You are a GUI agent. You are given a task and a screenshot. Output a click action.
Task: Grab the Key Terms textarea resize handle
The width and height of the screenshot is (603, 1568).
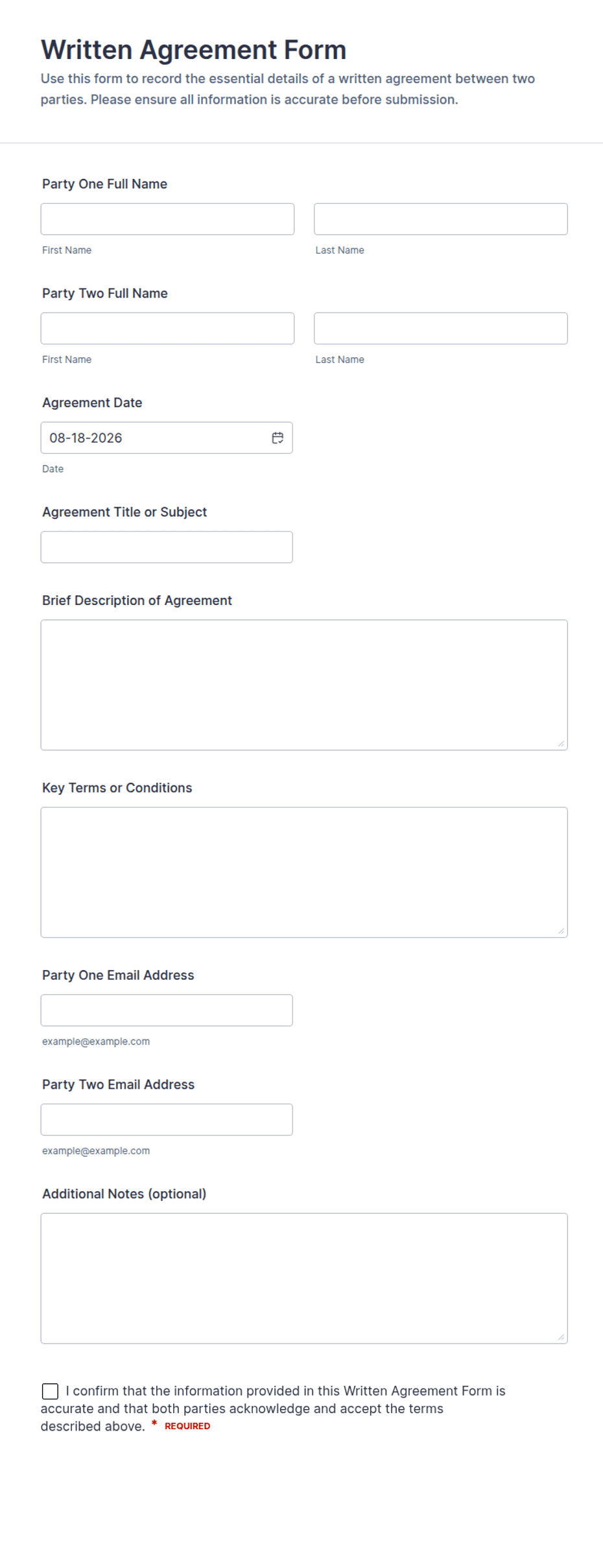tap(561, 931)
